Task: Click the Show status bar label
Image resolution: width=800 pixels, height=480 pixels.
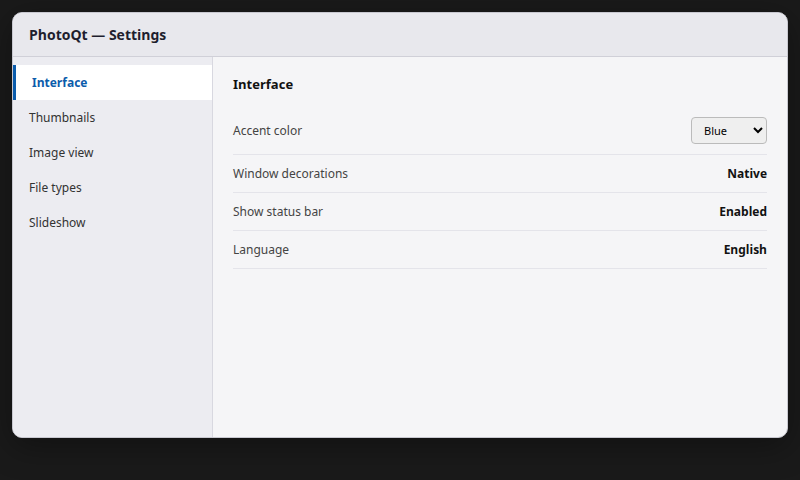Action: click(278, 212)
